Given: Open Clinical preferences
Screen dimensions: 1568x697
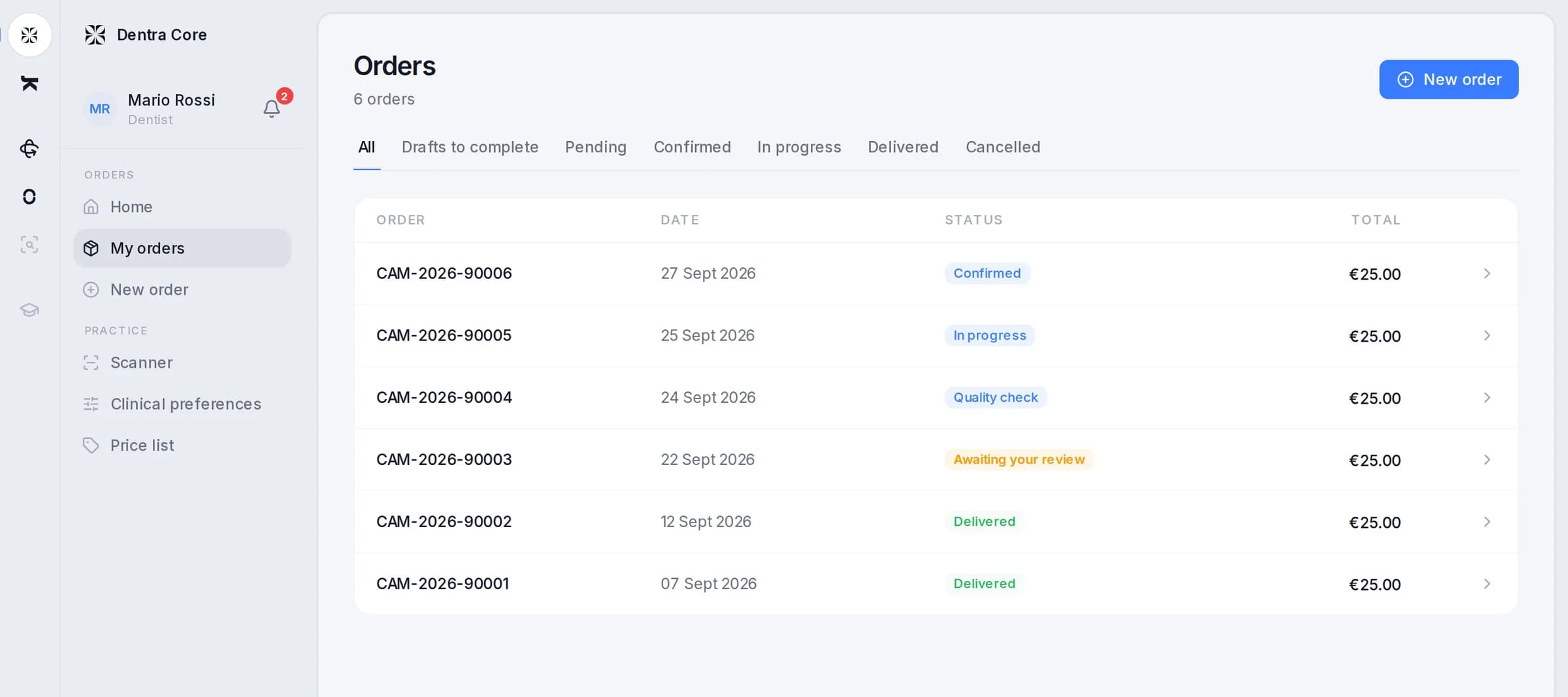Looking at the screenshot, I should (x=182, y=404).
